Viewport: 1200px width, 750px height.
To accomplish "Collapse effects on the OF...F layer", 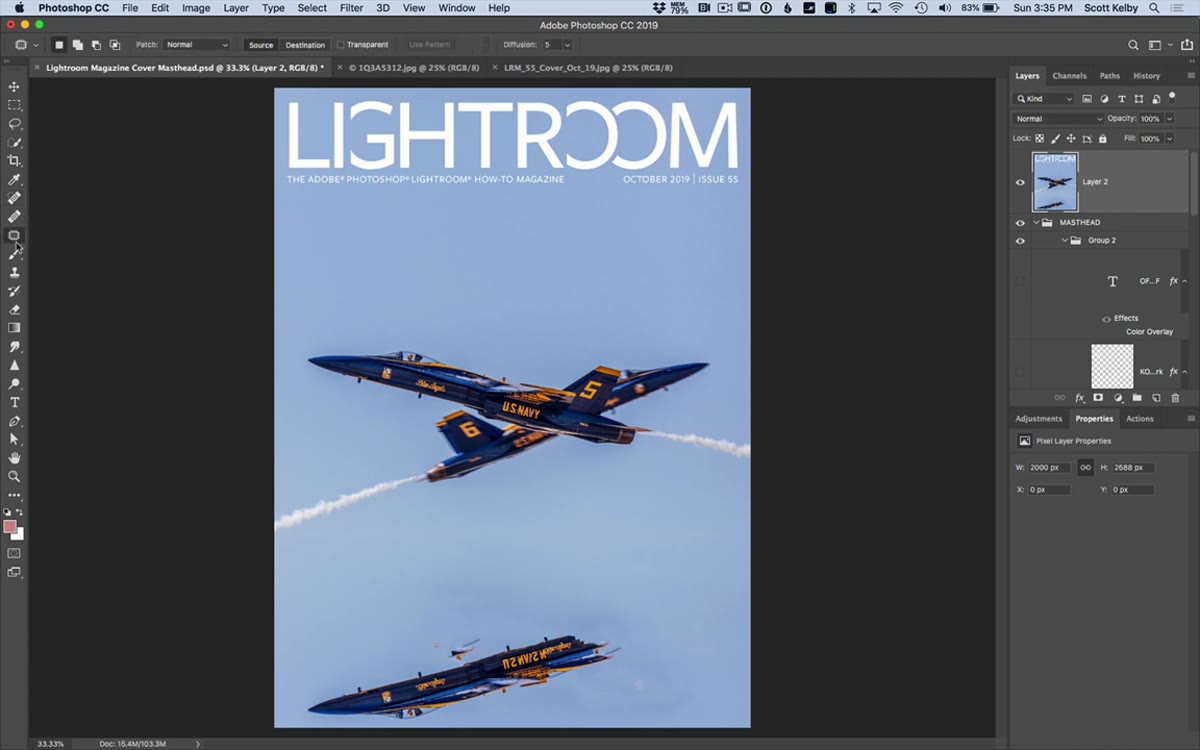I will click(1184, 282).
